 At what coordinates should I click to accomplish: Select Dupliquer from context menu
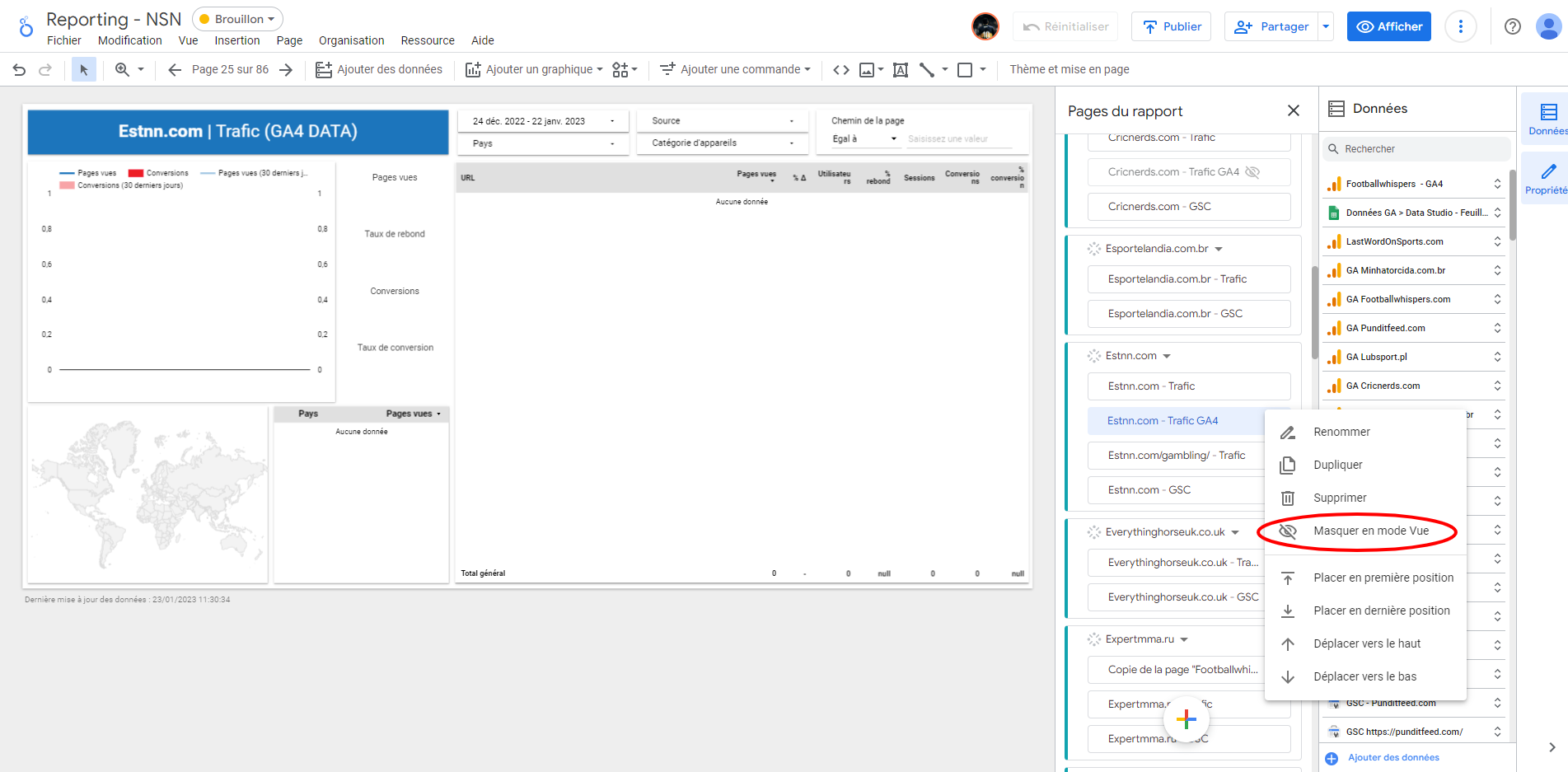tap(1337, 466)
